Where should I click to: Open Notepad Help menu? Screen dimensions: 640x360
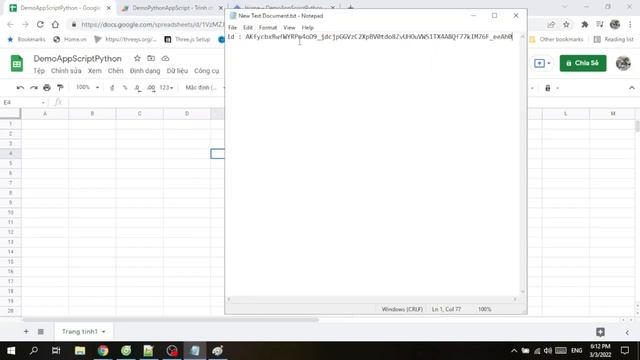point(307,27)
